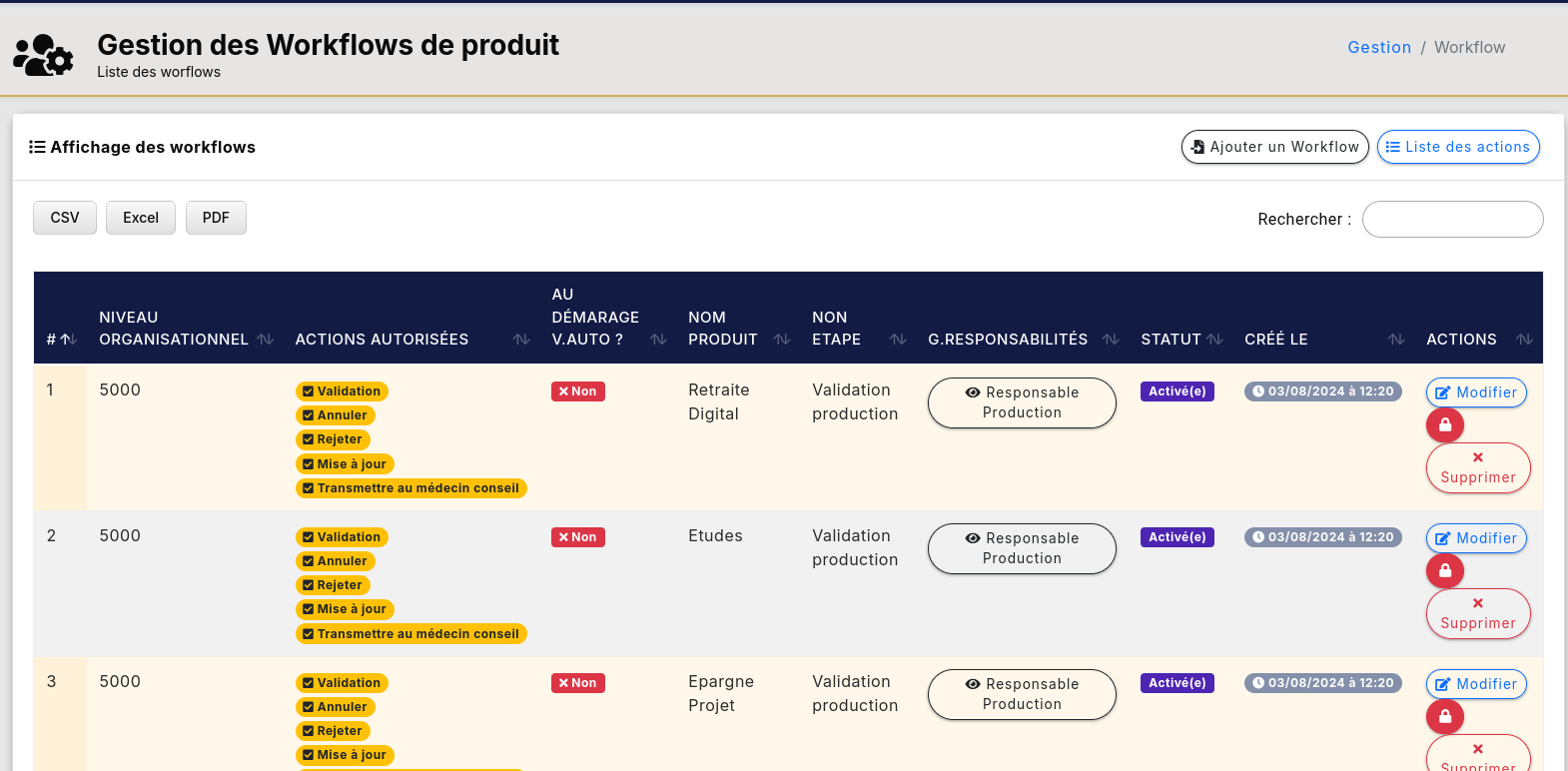
Task: View Responsable Production for Retraite Digital
Action: tap(1021, 402)
